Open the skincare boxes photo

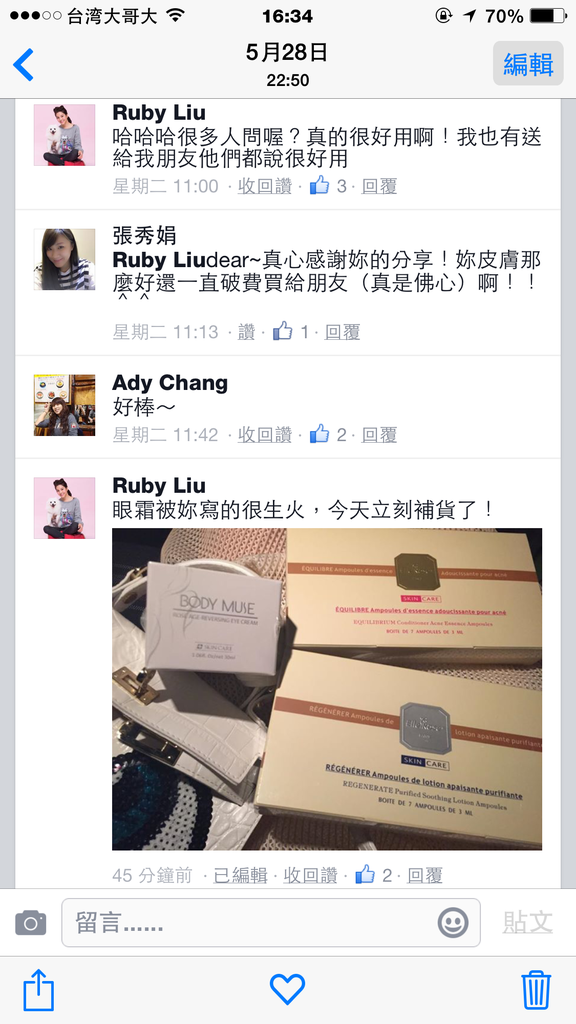click(x=327, y=689)
